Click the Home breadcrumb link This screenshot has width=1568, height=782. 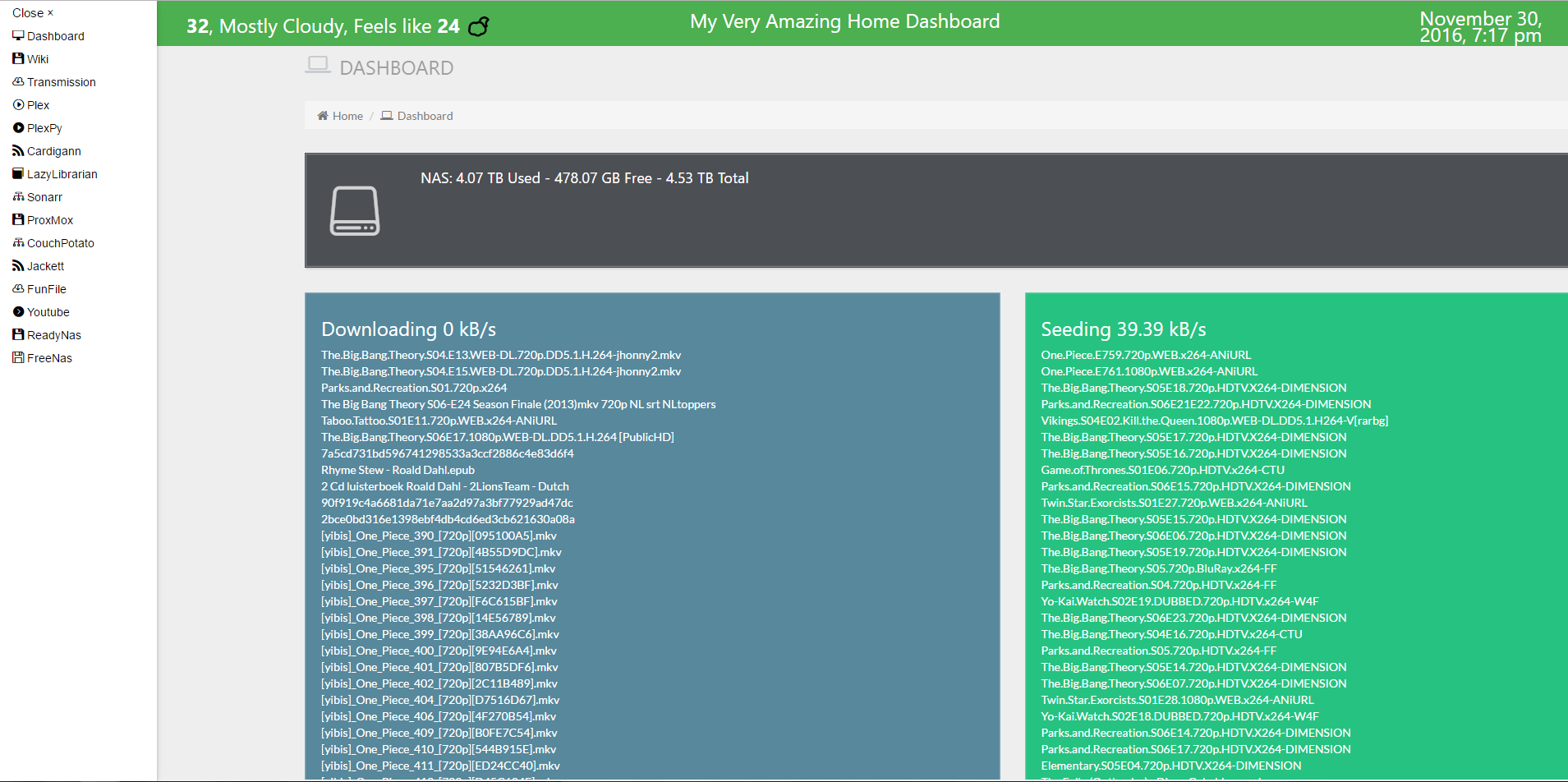[x=347, y=116]
